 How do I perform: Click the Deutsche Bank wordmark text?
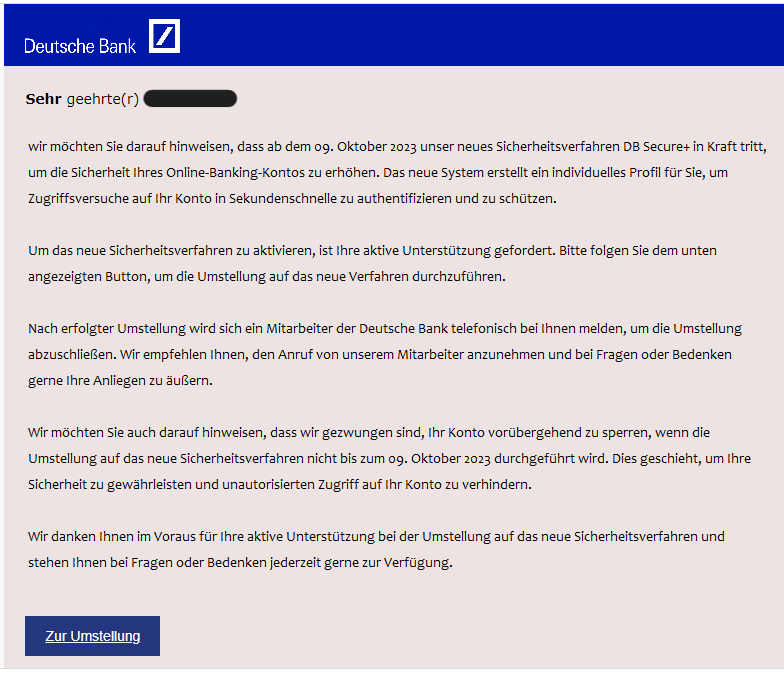[79, 46]
